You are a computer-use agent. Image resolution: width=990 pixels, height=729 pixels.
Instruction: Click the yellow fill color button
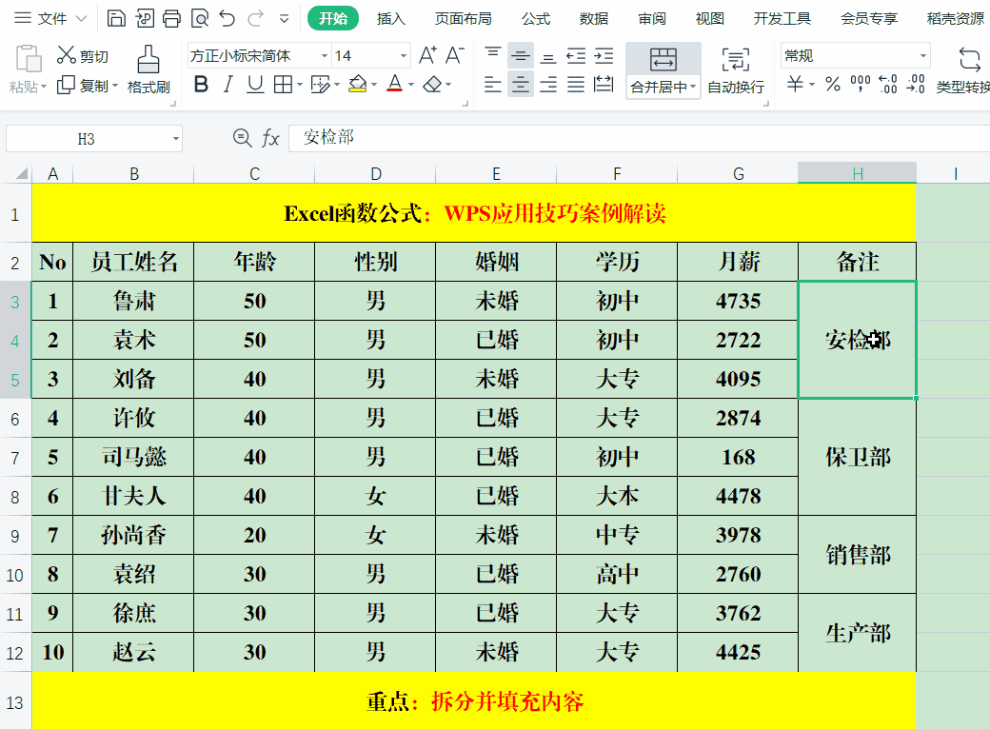(357, 85)
